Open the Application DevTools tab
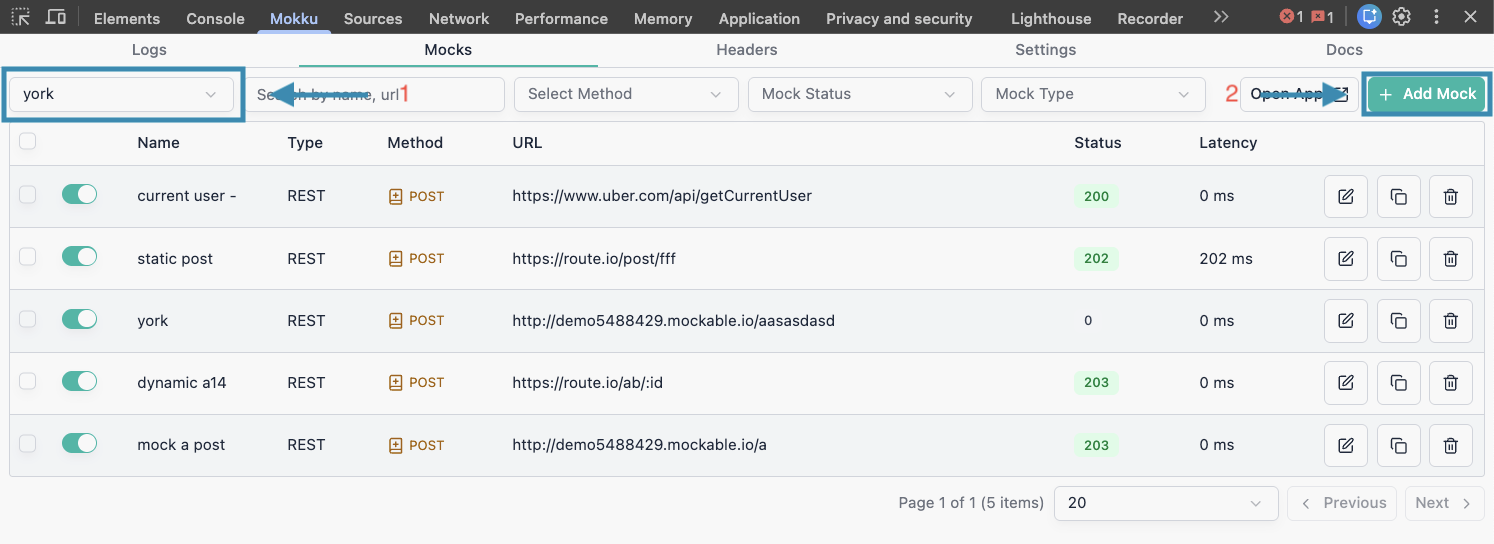Screen dimensions: 1494x544 tap(759, 18)
